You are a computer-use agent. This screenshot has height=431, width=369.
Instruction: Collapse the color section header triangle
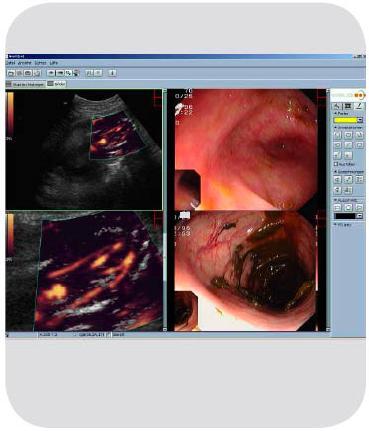[336, 113]
